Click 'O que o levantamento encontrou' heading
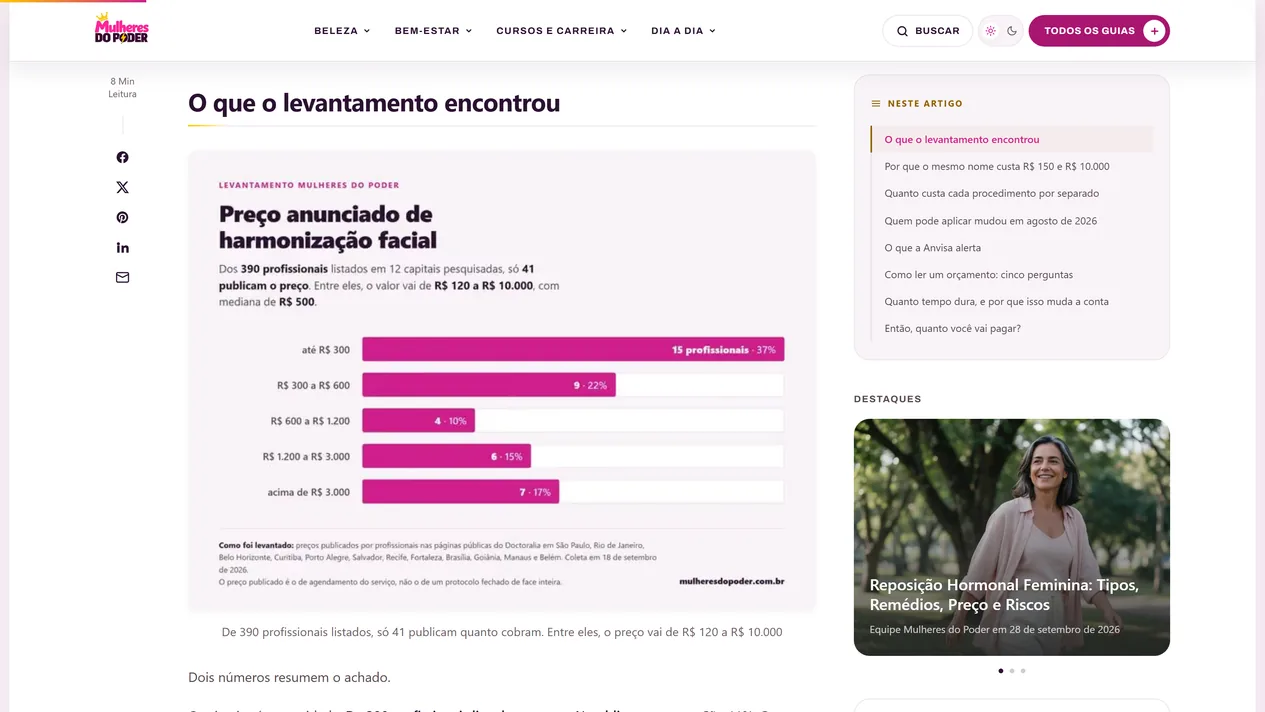1265x712 pixels. (x=374, y=103)
